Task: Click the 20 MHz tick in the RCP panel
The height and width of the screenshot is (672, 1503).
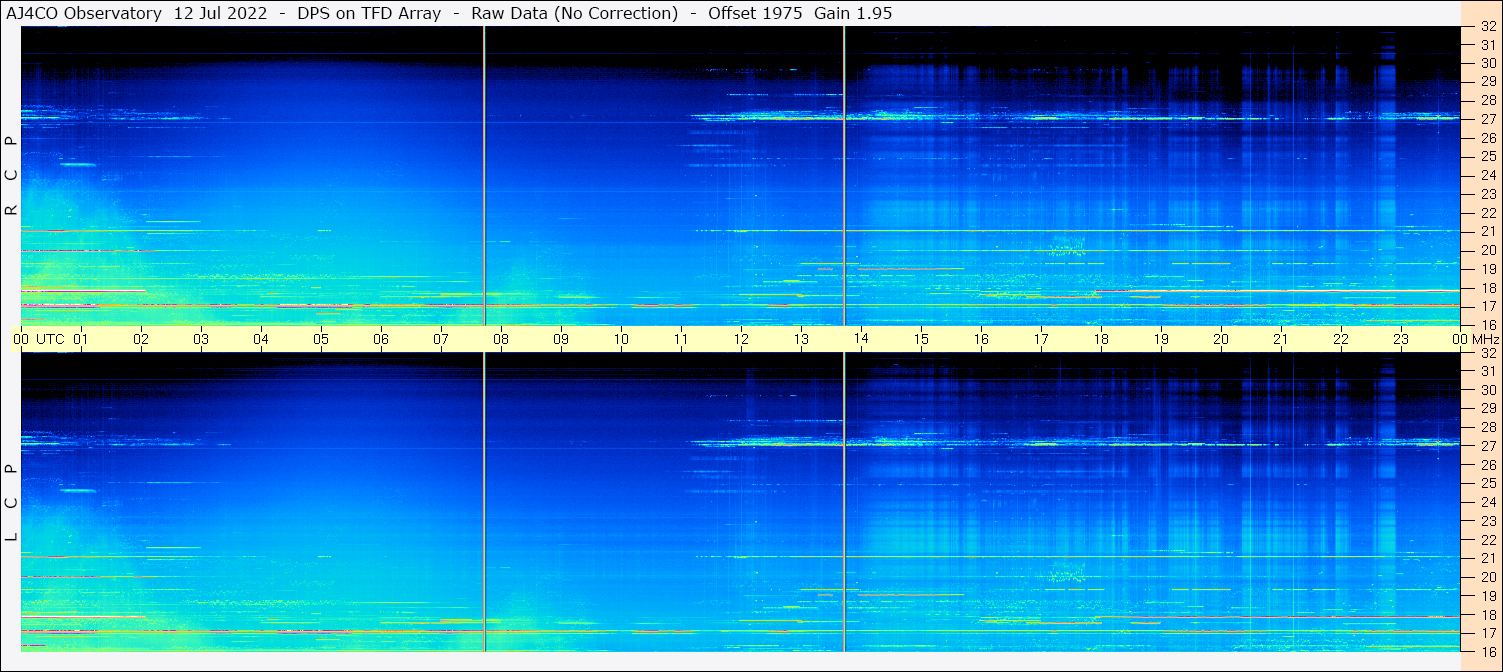Action: tap(1488, 250)
